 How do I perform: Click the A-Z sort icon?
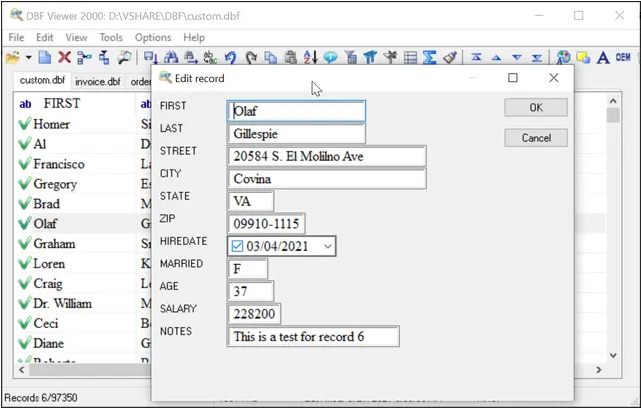310,57
